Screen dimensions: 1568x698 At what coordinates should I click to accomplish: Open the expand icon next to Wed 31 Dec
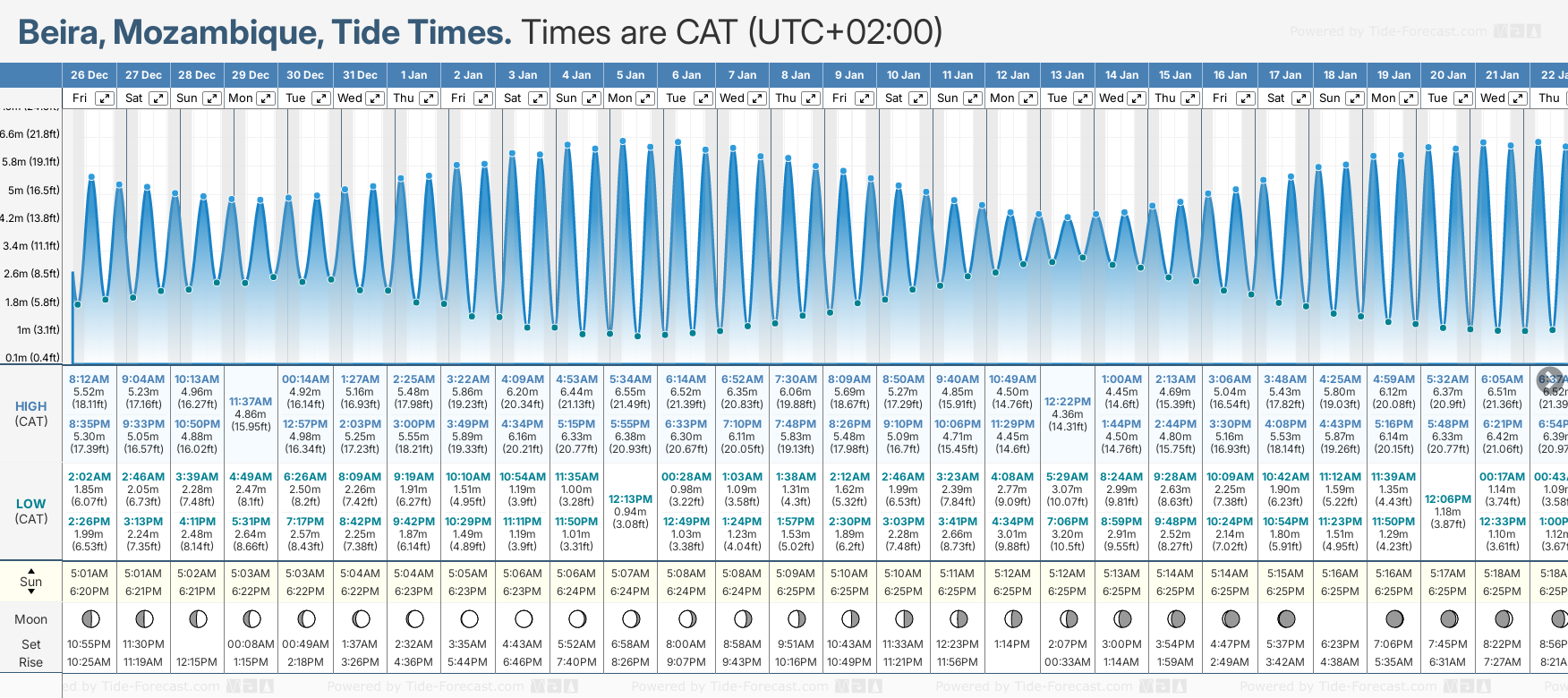375,98
